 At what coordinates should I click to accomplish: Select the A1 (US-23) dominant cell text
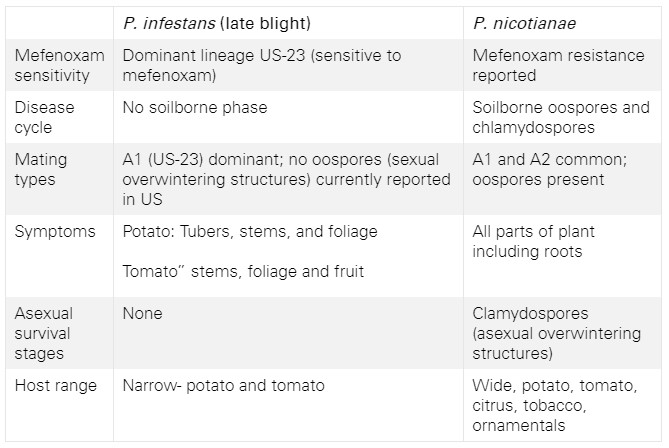click(280, 179)
